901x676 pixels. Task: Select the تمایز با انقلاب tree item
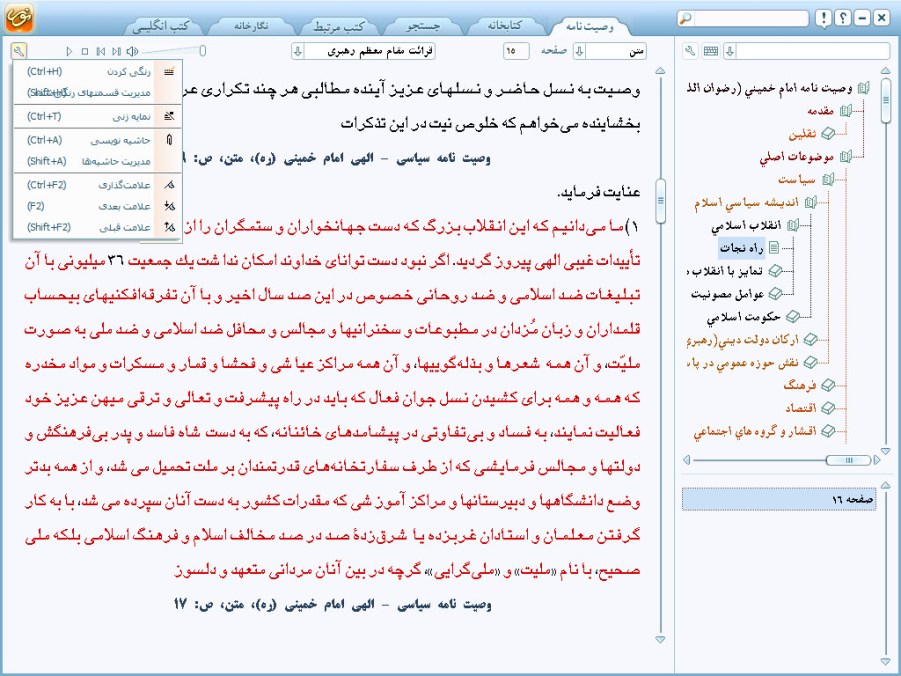tap(725, 271)
